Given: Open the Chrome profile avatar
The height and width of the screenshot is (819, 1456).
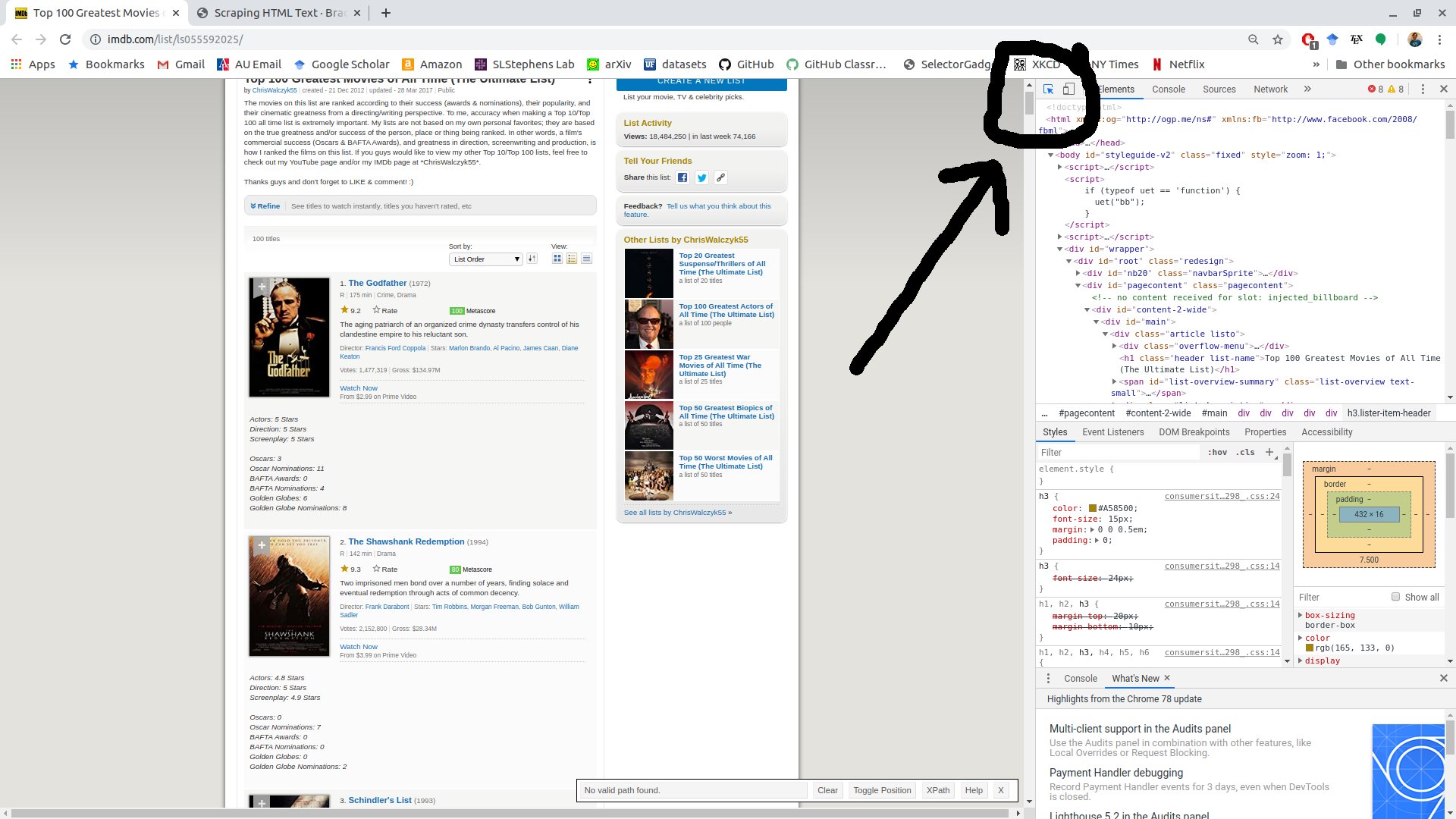Looking at the screenshot, I should point(1415,39).
